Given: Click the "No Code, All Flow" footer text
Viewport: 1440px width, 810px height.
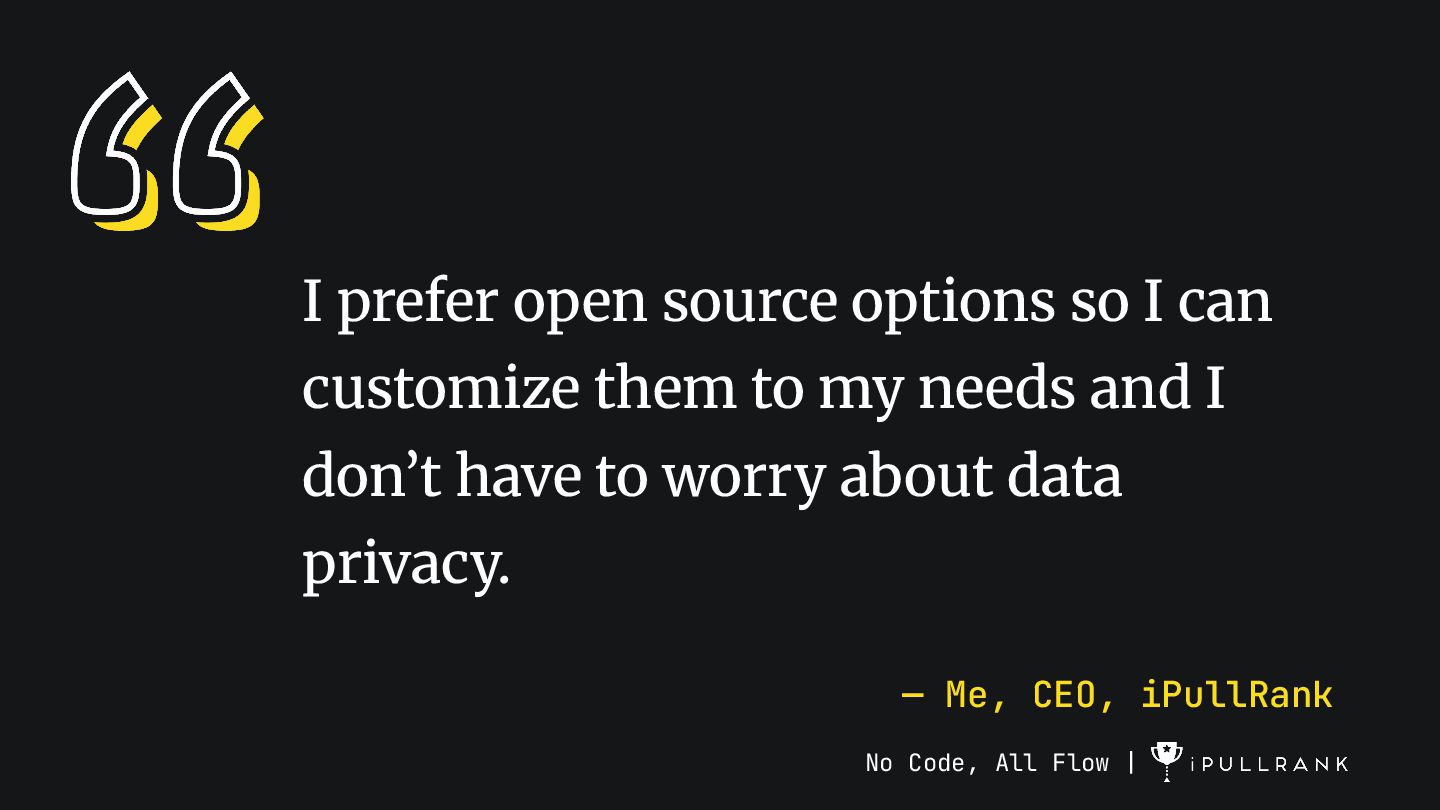Looking at the screenshot, I should pyautogui.click(x=987, y=763).
